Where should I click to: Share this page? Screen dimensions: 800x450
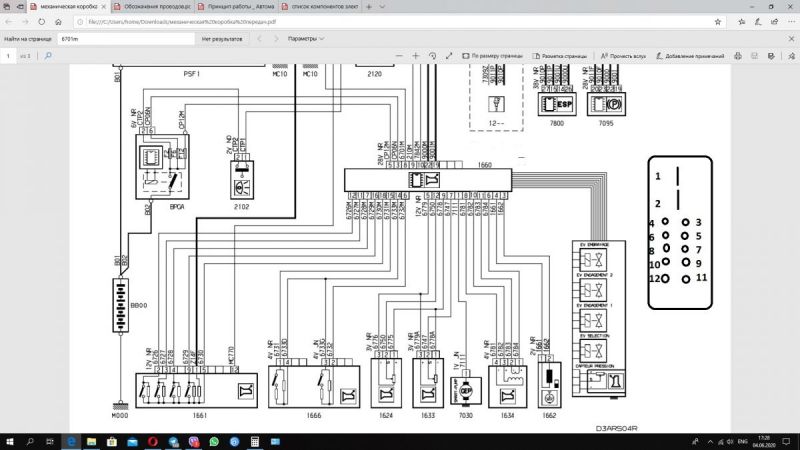(774, 22)
